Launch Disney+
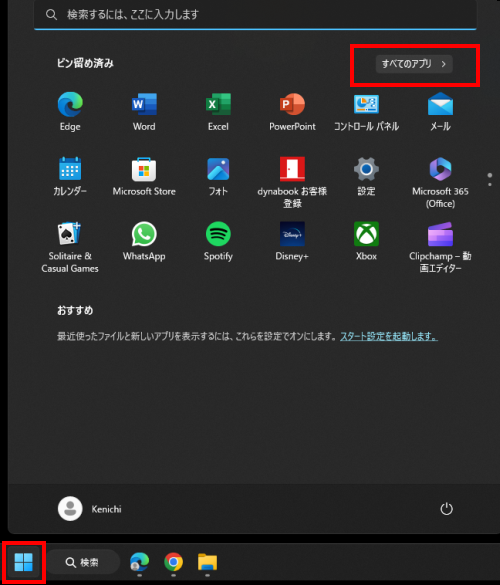Image resolution: width=500 pixels, height=585 pixels. click(x=292, y=241)
